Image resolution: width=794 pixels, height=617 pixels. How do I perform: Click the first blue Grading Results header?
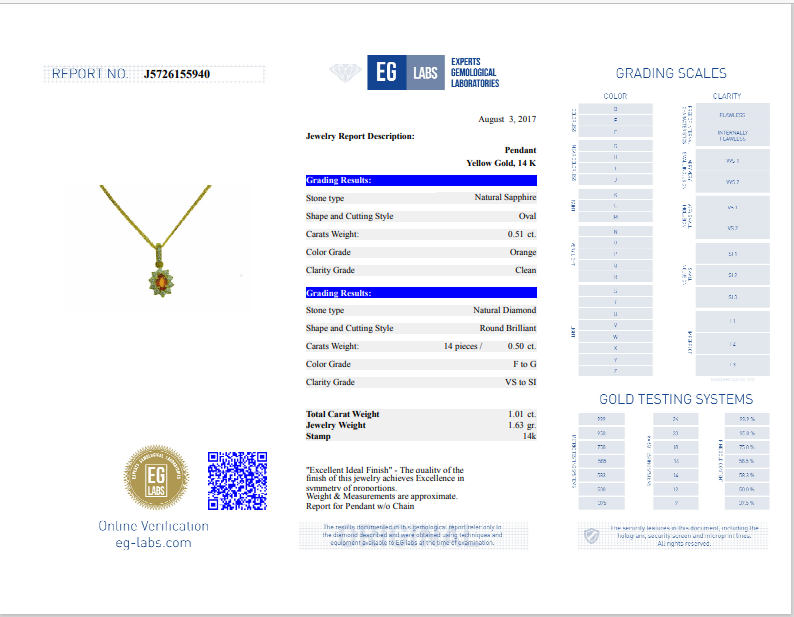tap(421, 180)
